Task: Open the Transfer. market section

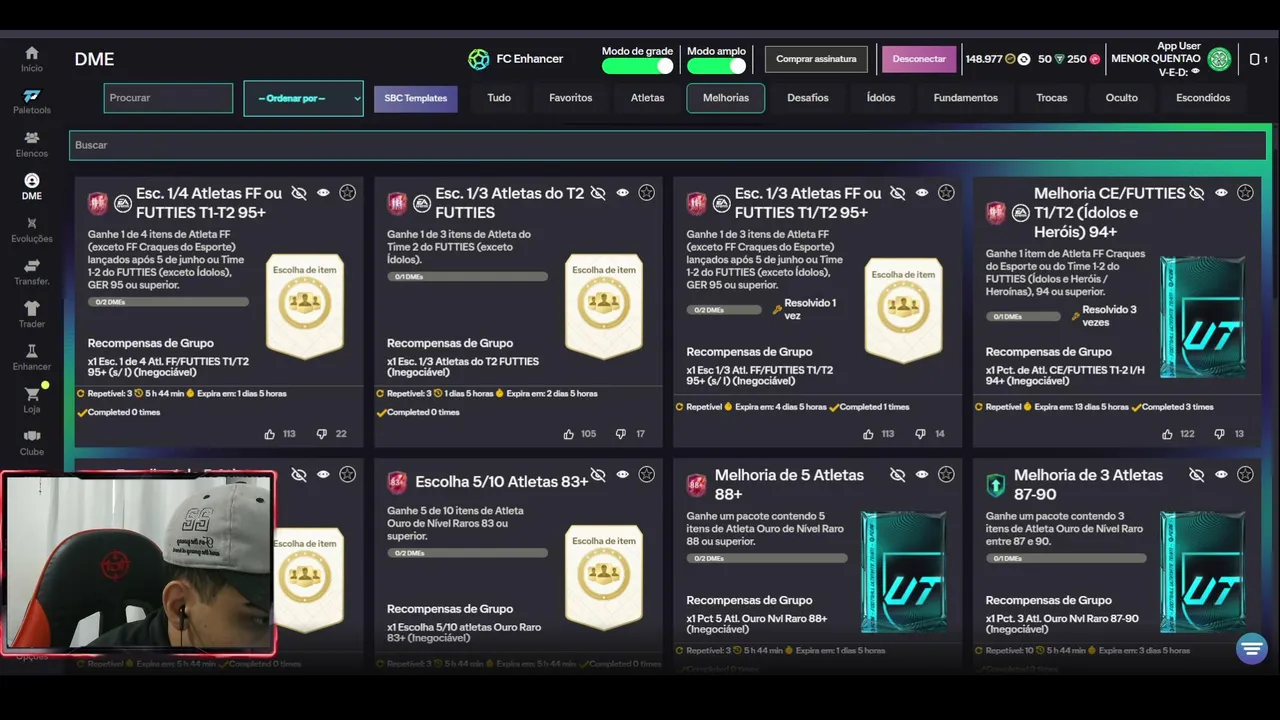Action: [32, 273]
